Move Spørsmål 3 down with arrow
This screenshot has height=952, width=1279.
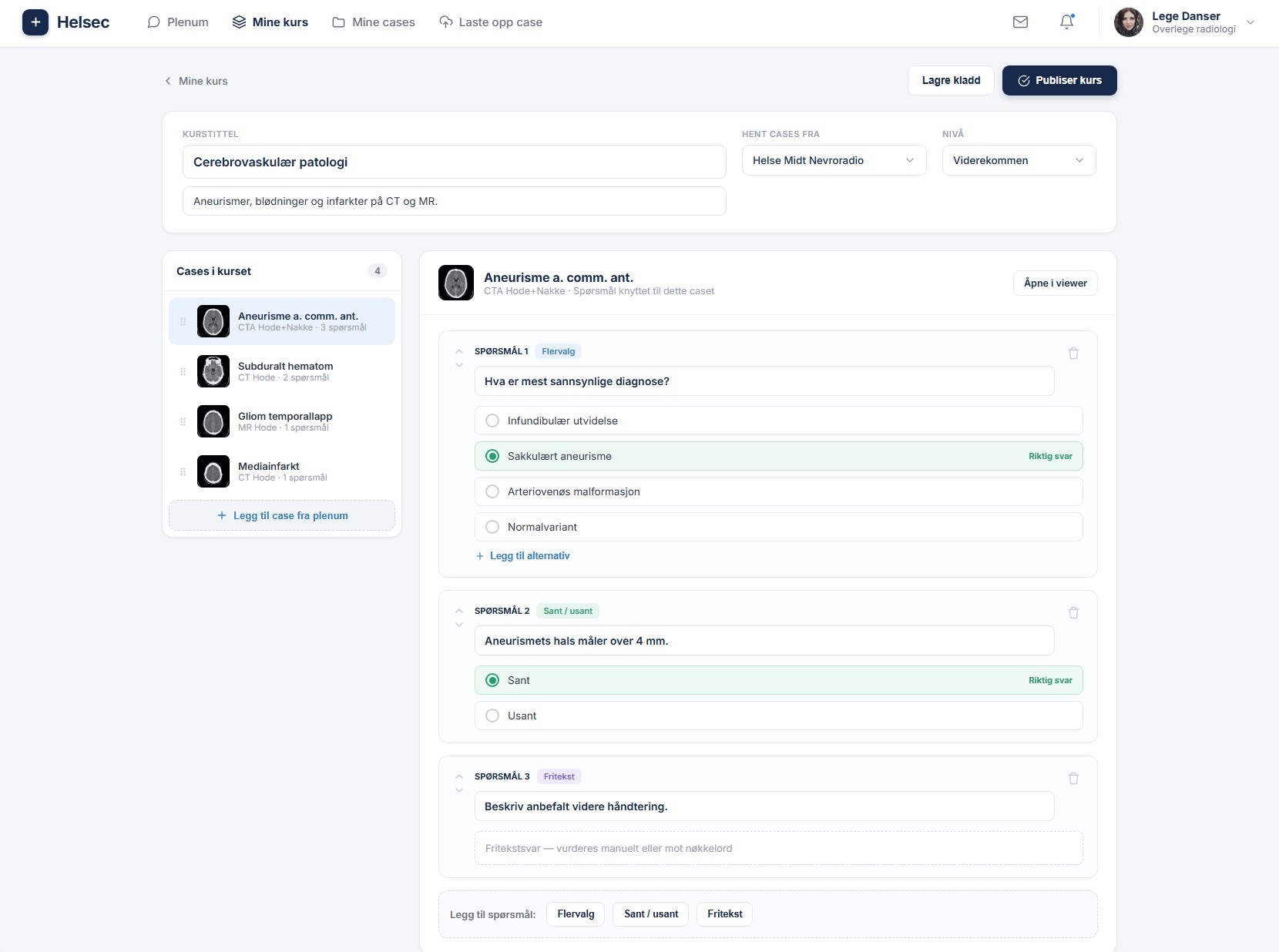click(x=459, y=790)
